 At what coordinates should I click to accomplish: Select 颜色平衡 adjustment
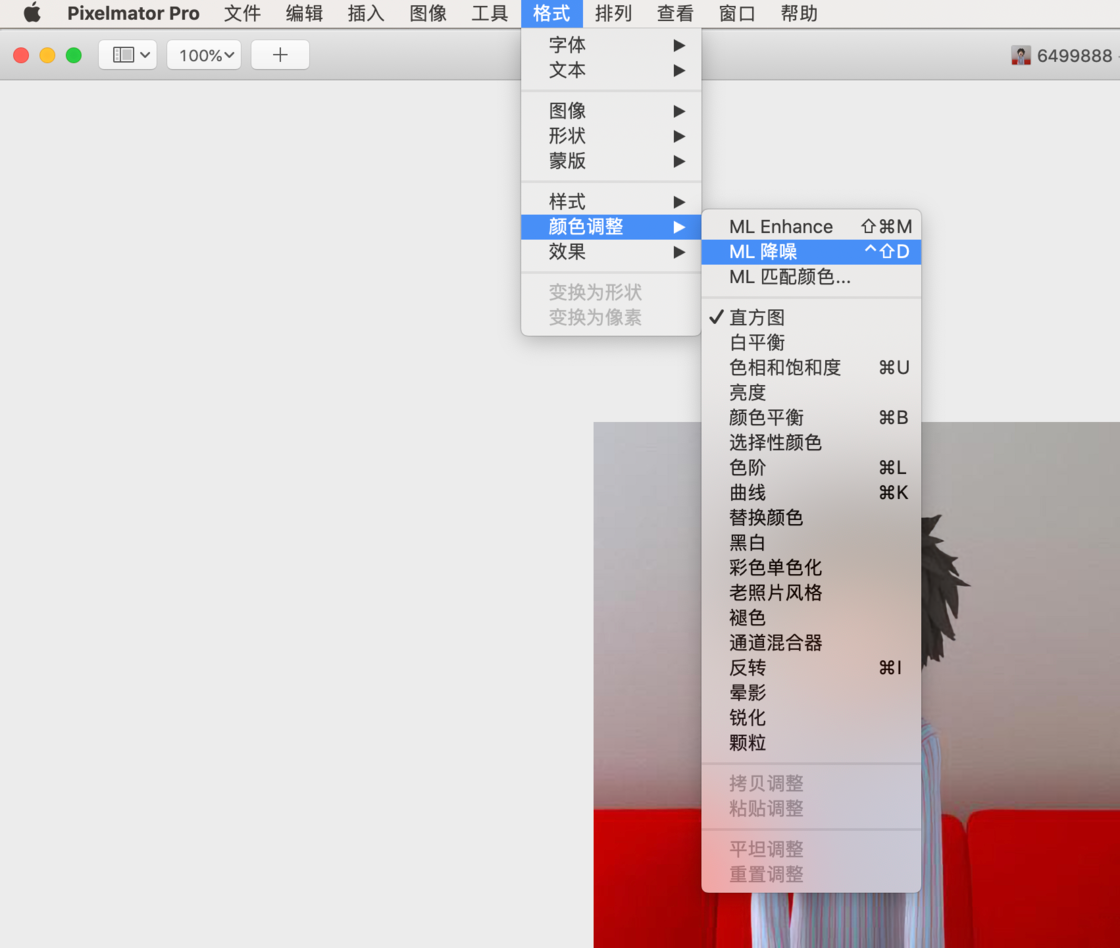[811, 417]
